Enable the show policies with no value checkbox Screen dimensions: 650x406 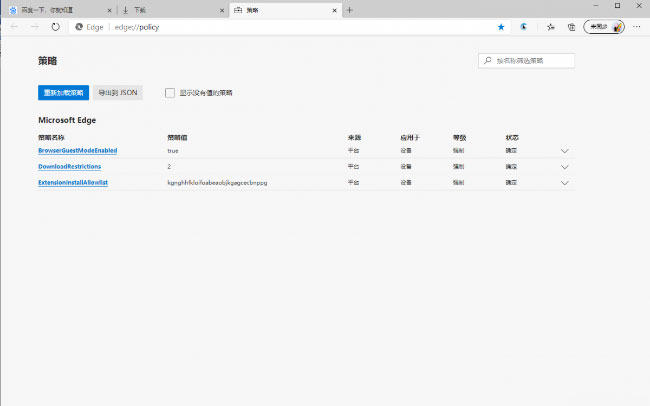pyautogui.click(x=170, y=93)
